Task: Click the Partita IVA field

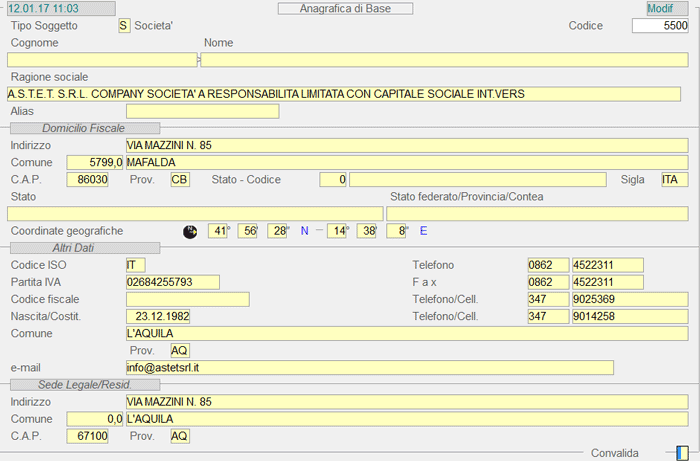Action: click(172, 282)
